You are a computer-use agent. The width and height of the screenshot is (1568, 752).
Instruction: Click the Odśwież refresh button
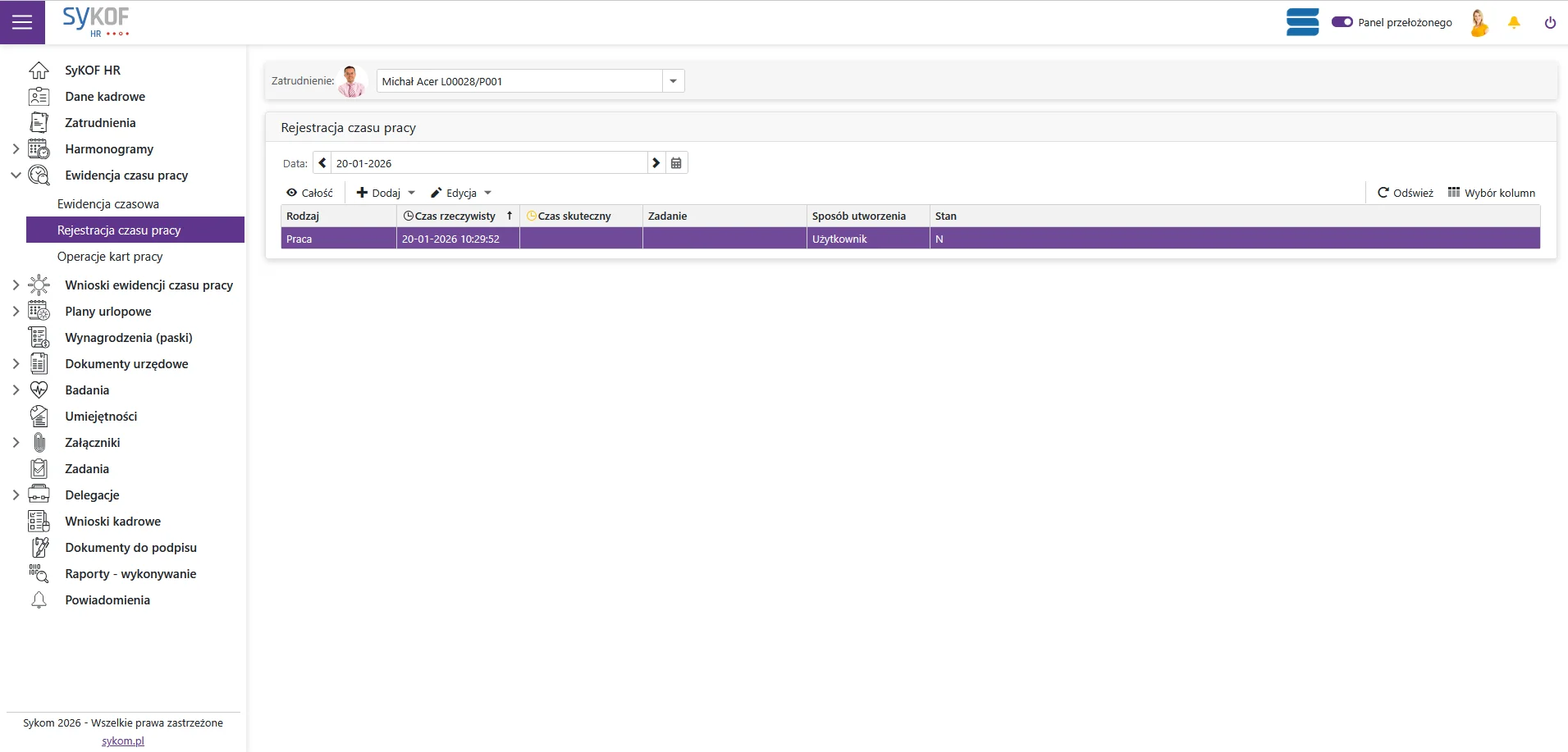(x=1405, y=193)
